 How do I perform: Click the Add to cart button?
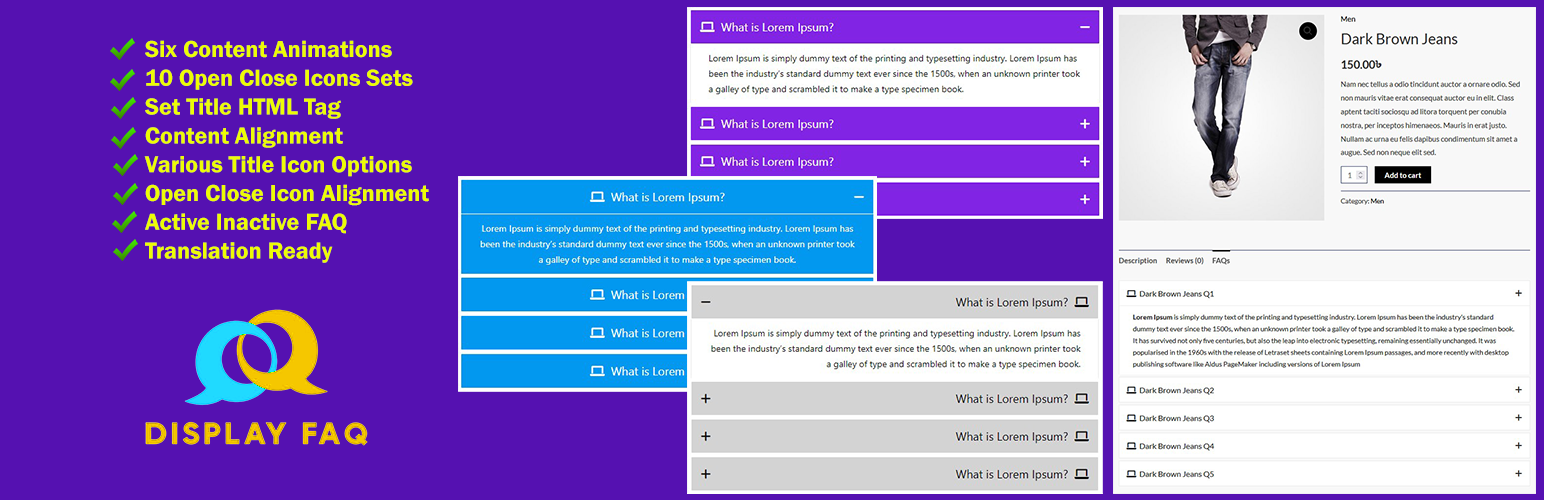(x=1402, y=175)
